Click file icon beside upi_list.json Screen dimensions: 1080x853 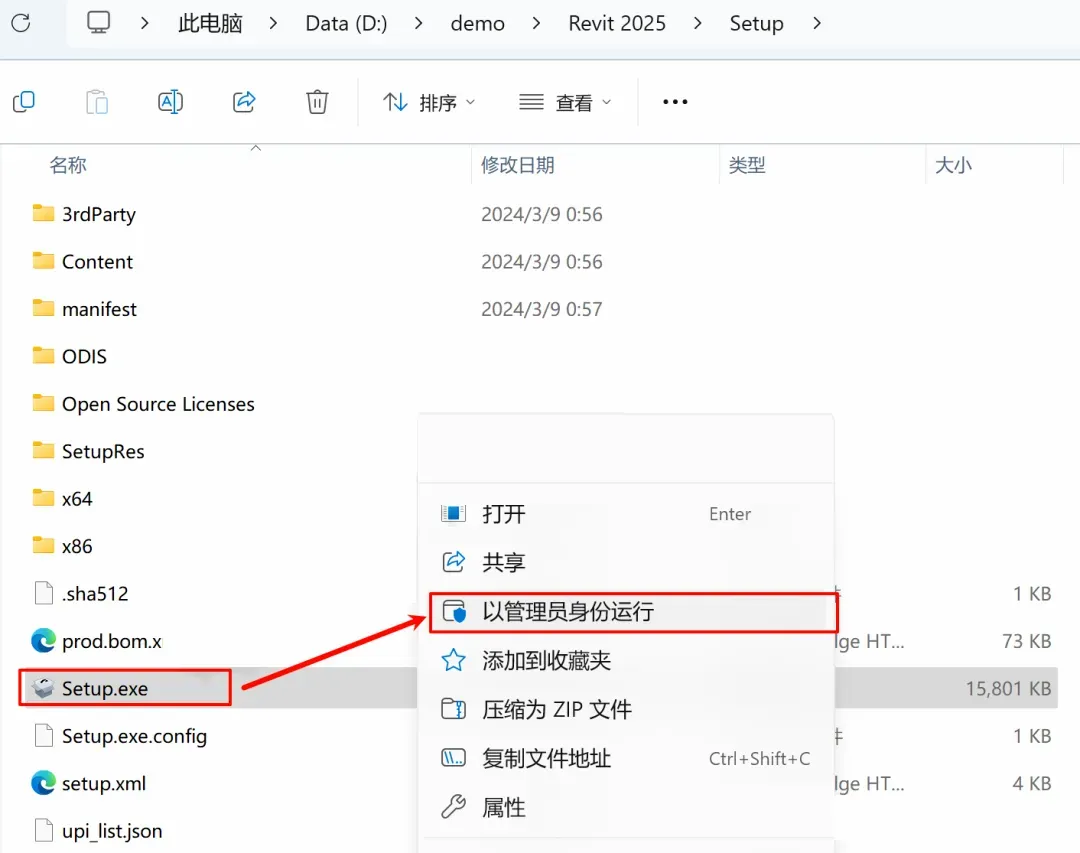point(43,831)
